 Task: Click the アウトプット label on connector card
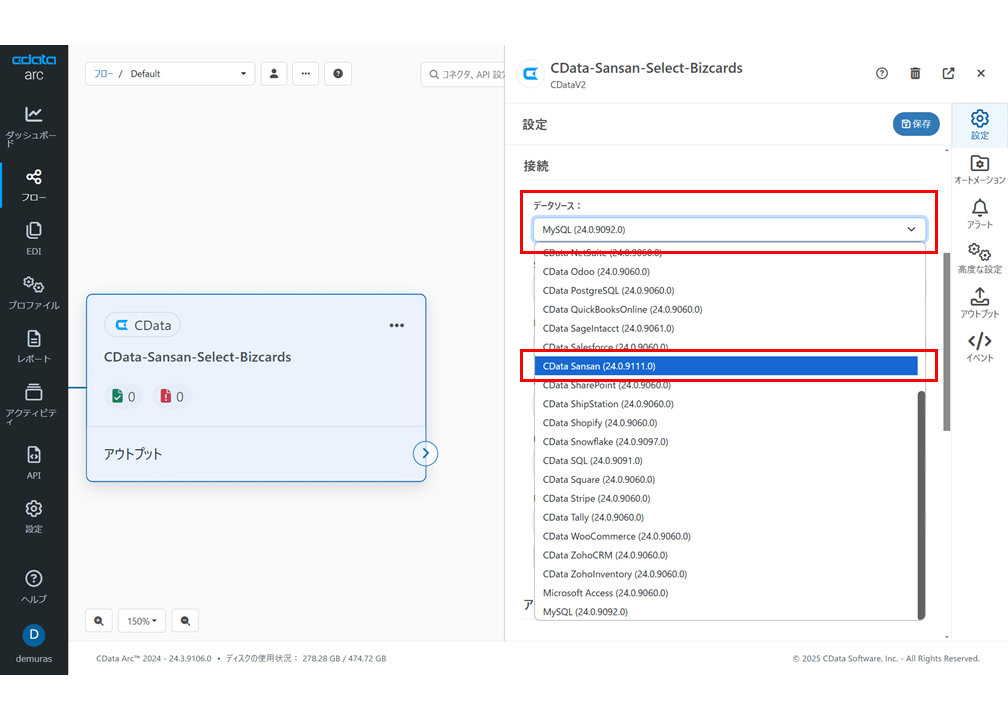tap(133, 454)
